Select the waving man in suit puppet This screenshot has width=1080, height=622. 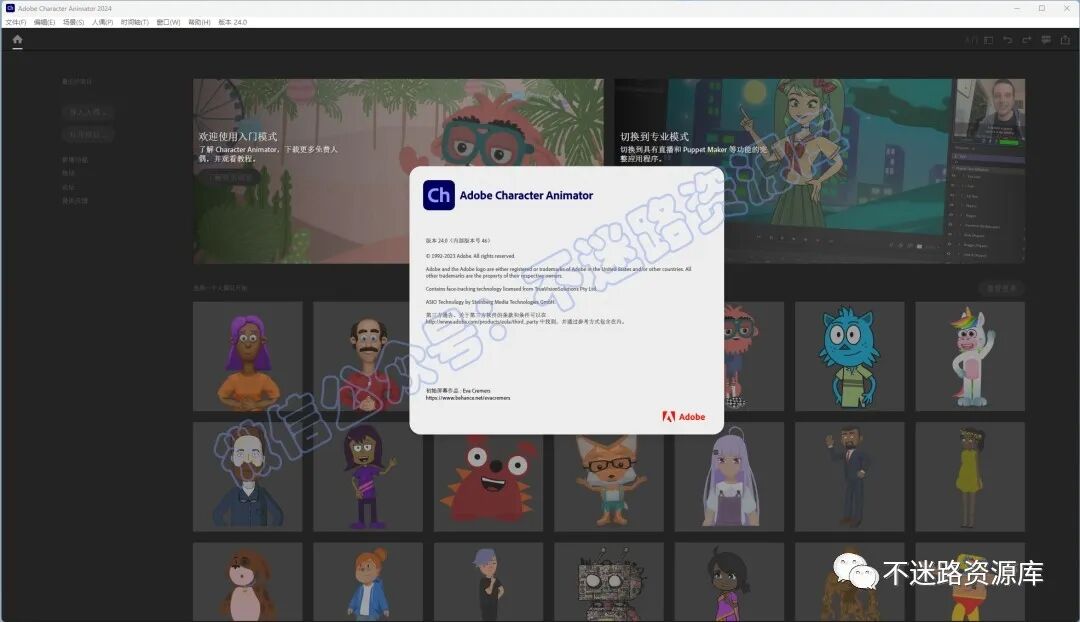click(x=849, y=477)
